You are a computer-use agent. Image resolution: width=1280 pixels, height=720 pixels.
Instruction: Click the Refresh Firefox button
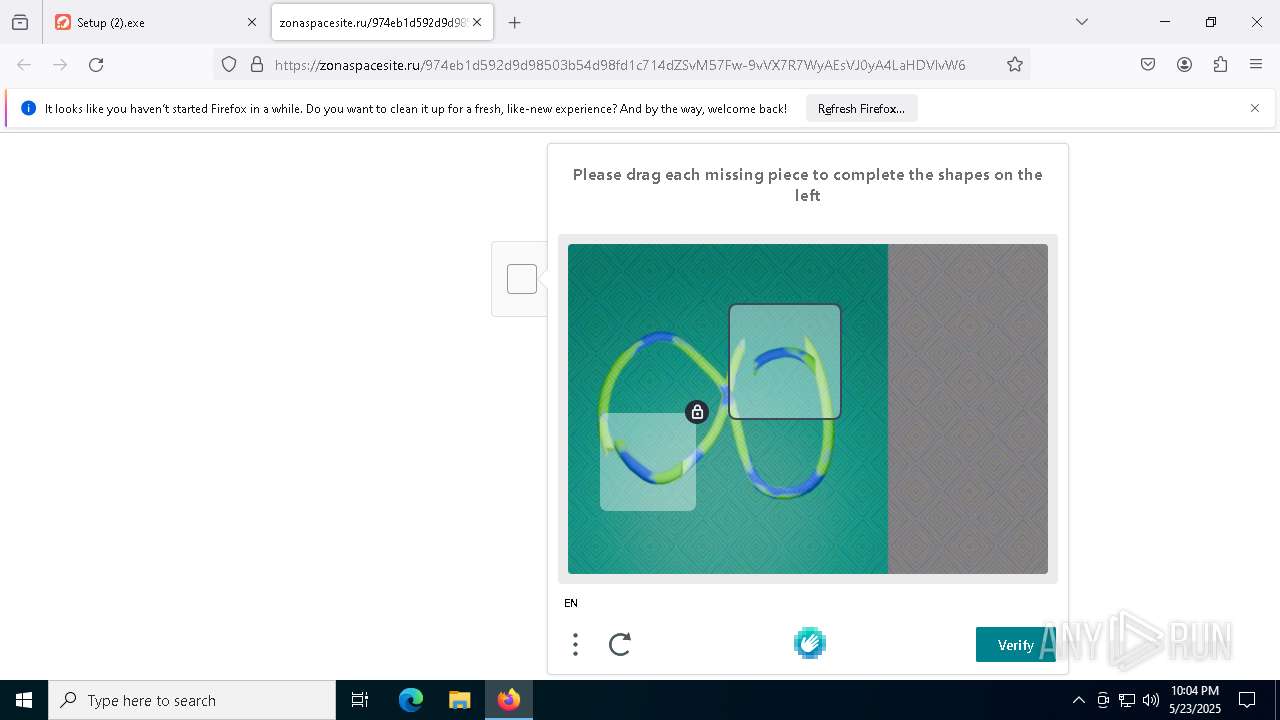point(861,108)
